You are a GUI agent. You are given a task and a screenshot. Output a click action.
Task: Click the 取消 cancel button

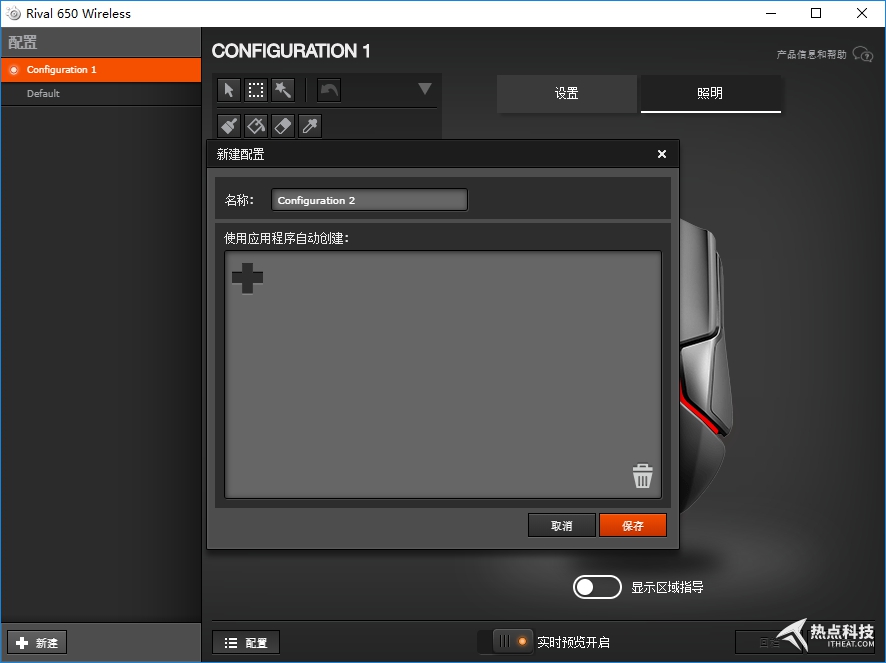click(562, 526)
